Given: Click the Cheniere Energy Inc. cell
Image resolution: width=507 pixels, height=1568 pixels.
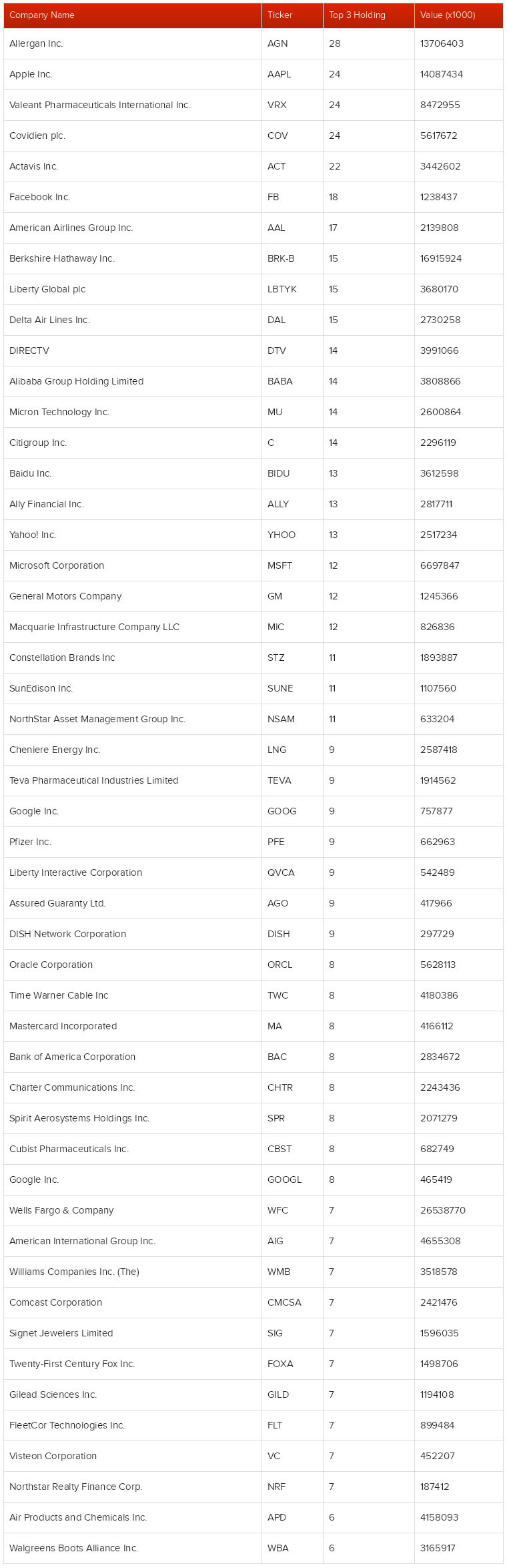Looking at the screenshot, I should [x=133, y=750].
